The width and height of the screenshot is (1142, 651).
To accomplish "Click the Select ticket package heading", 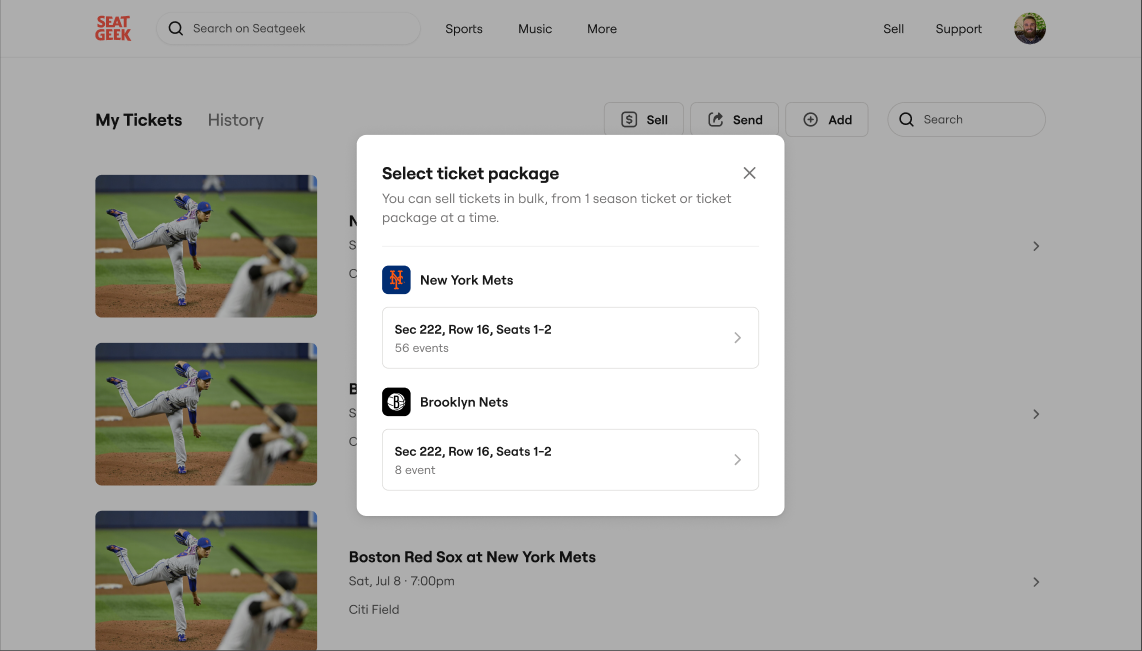I will [x=470, y=173].
